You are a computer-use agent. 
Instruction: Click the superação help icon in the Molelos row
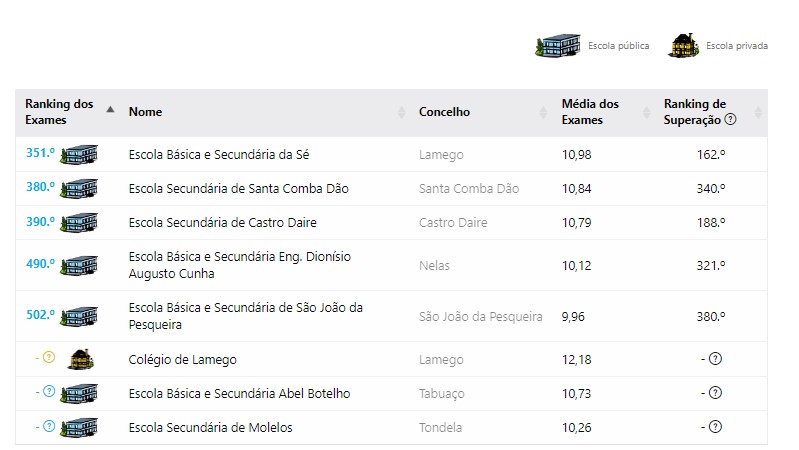[715, 427]
